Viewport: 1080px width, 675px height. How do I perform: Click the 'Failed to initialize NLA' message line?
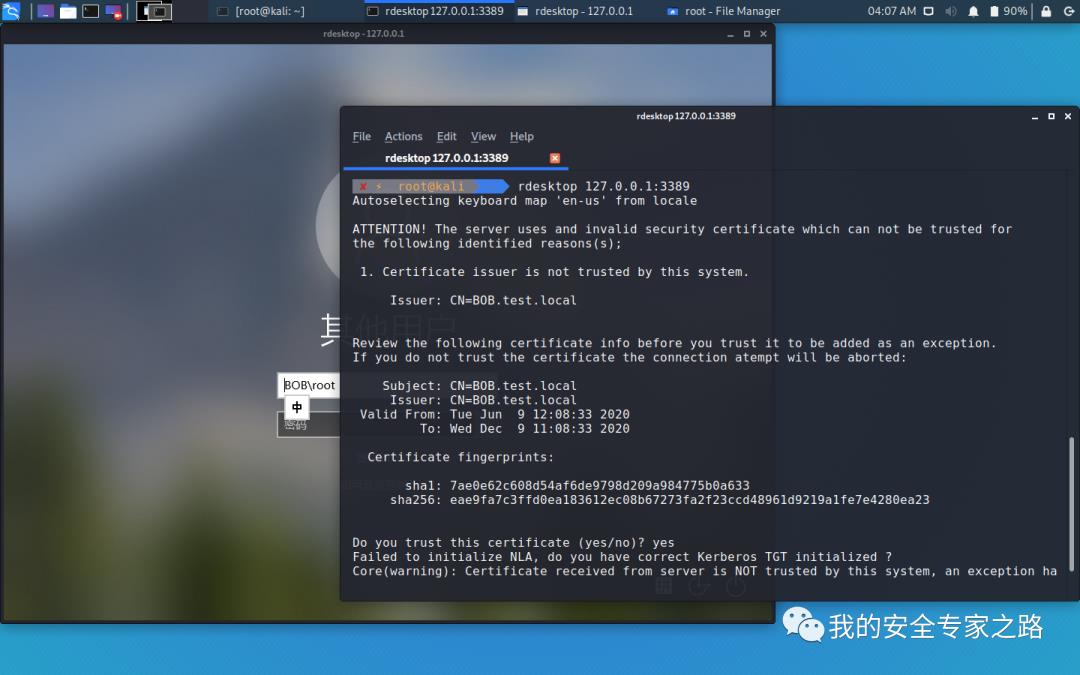click(x=622, y=557)
